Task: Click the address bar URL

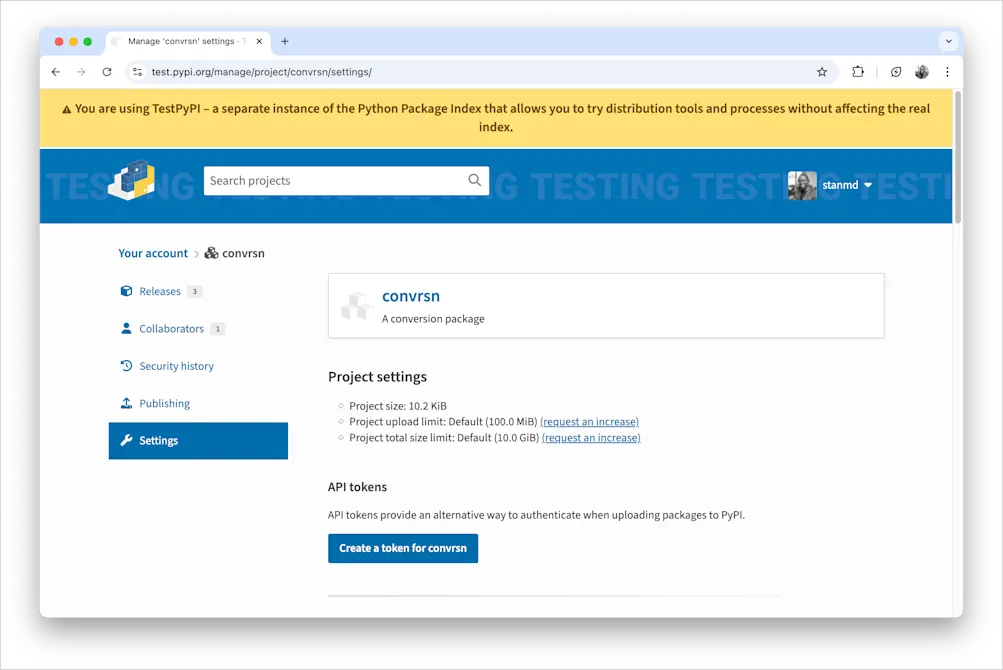Action: 262,72
